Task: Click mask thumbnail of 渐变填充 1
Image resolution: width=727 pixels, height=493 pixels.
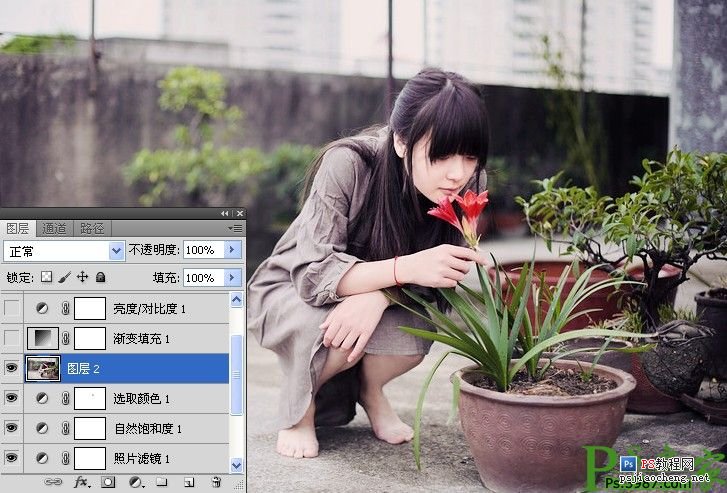Action: [90, 339]
